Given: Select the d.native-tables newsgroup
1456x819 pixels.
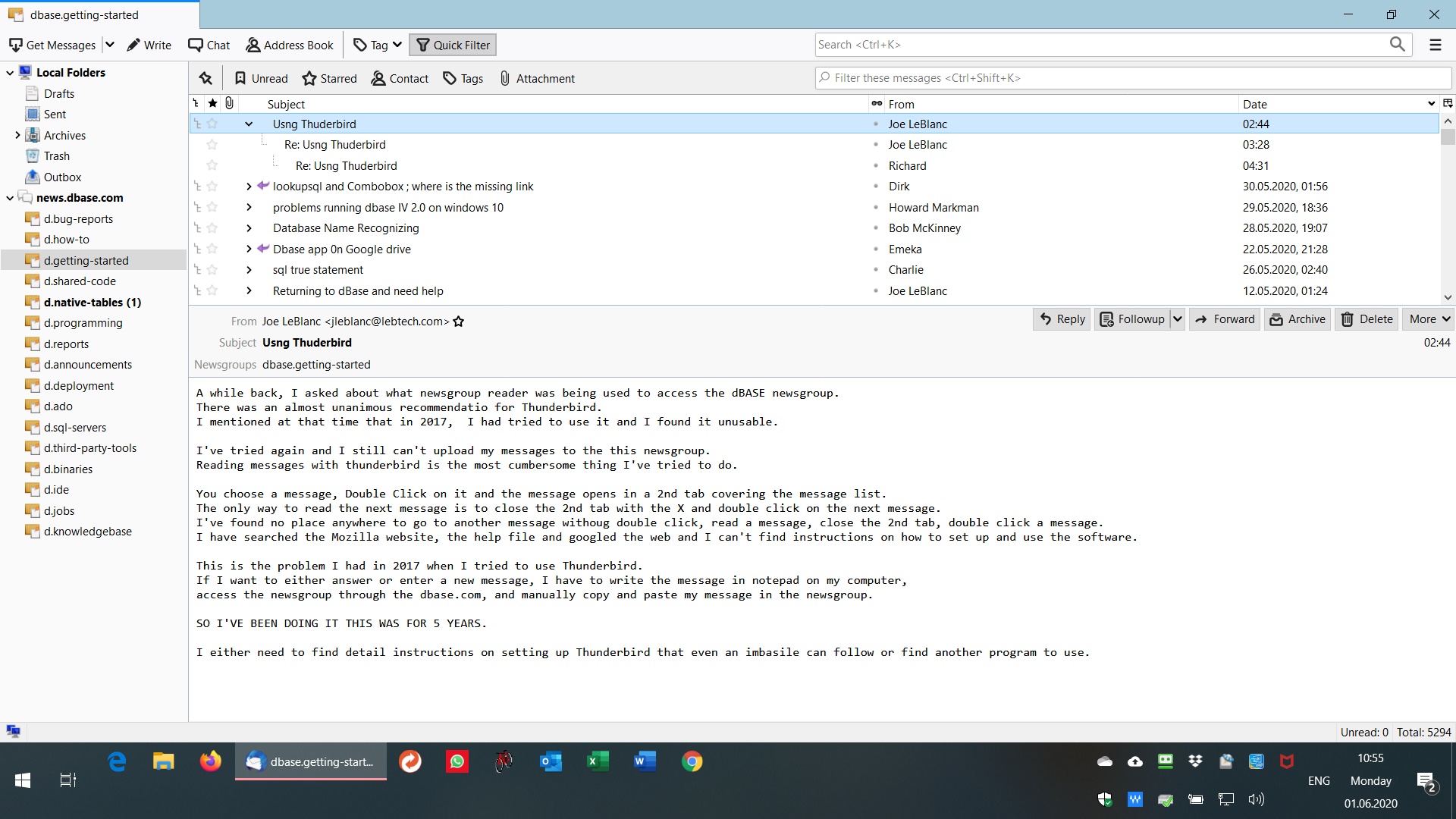Looking at the screenshot, I should click(92, 302).
